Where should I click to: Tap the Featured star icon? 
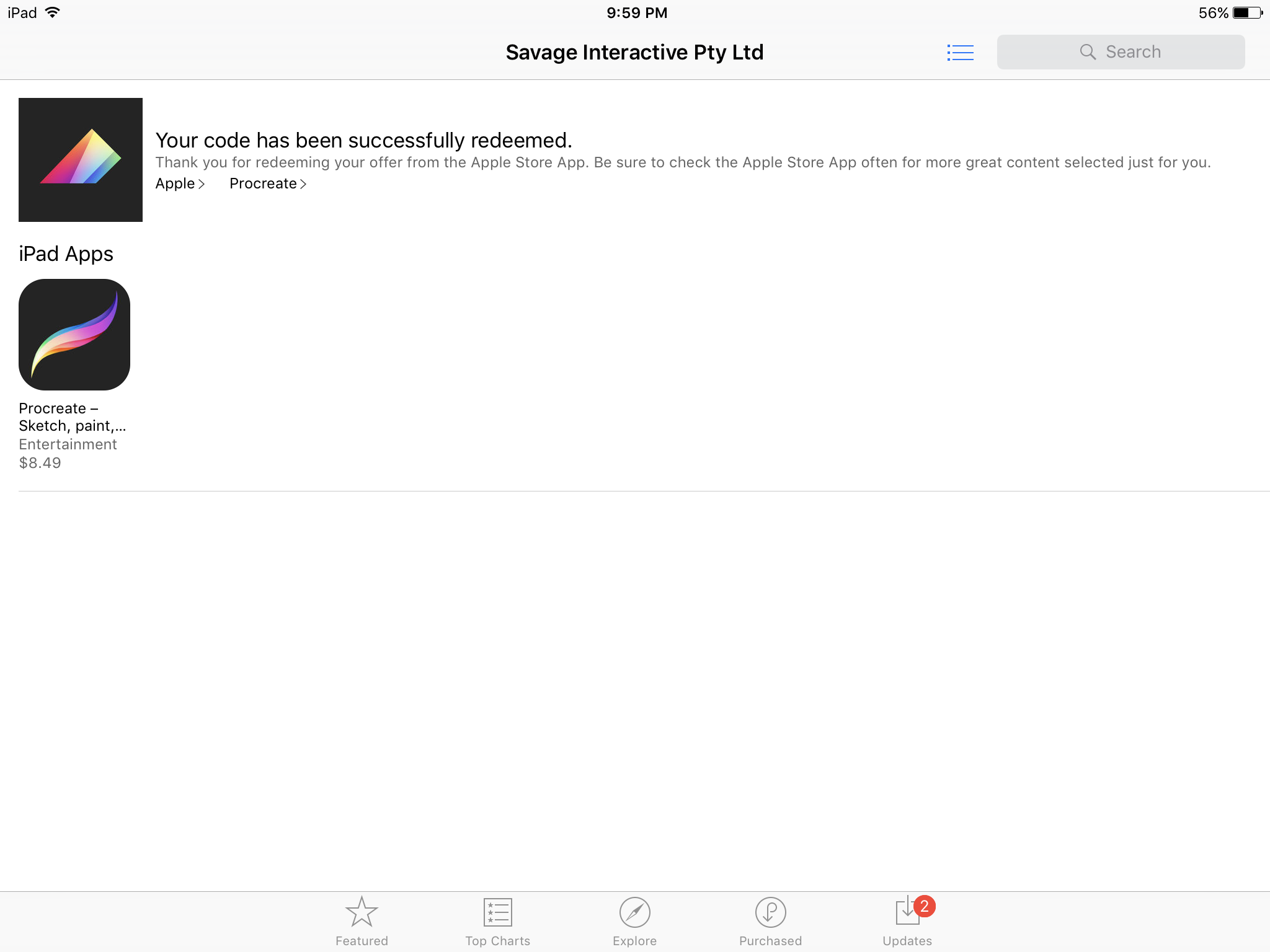point(362,912)
